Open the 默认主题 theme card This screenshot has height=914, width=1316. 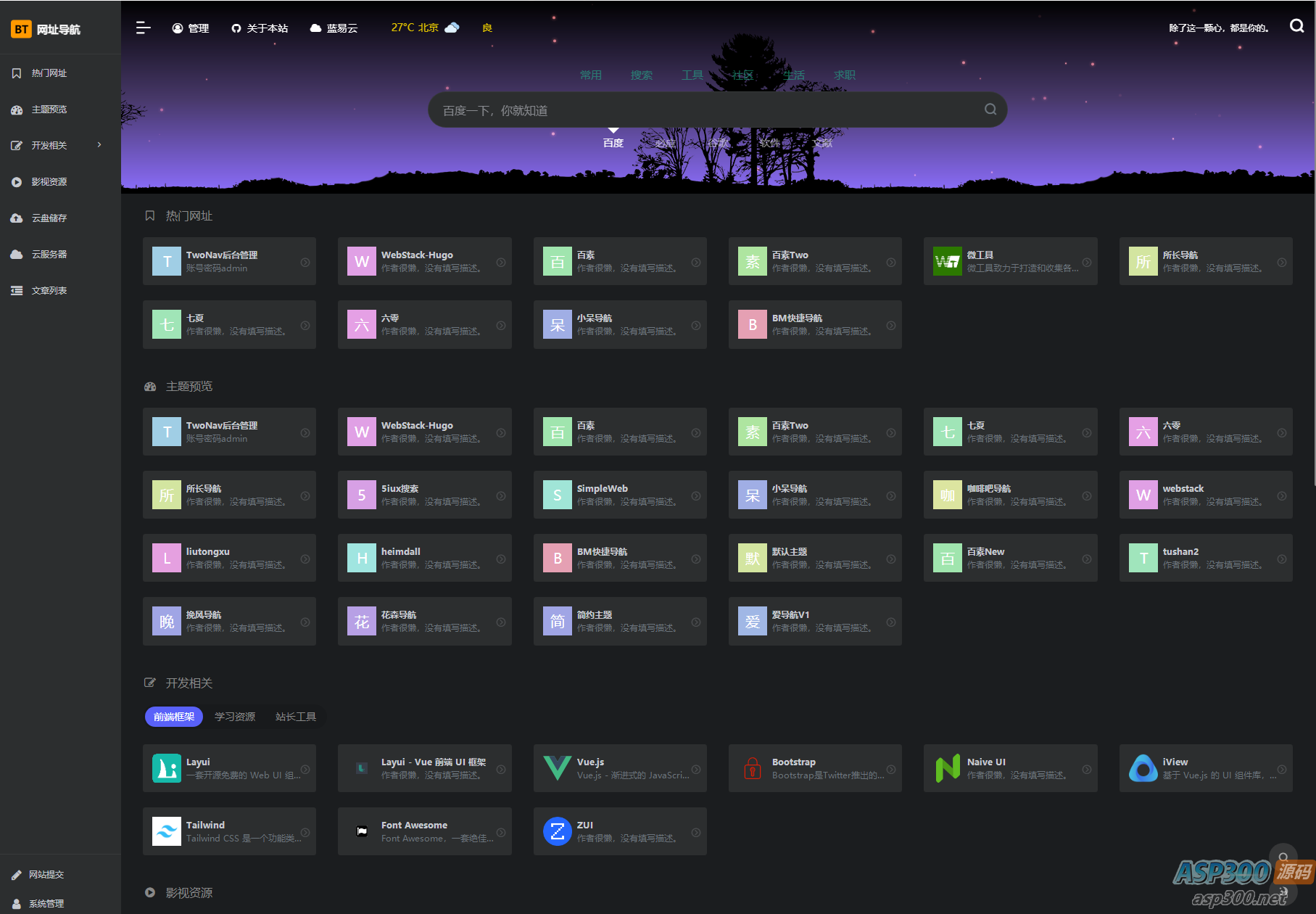point(815,558)
